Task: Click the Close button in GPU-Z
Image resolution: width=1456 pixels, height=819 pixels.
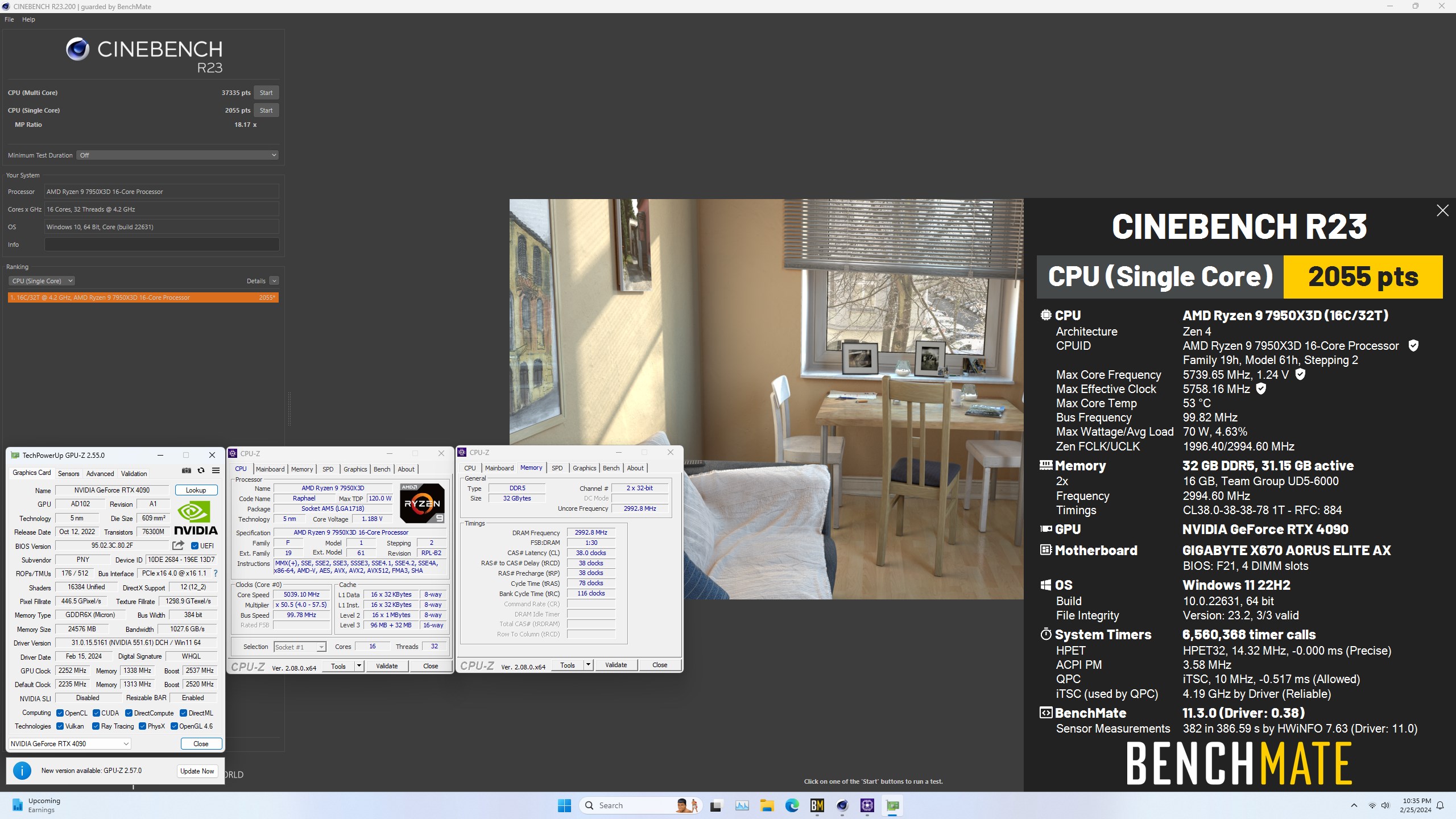Action: pos(201,744)
